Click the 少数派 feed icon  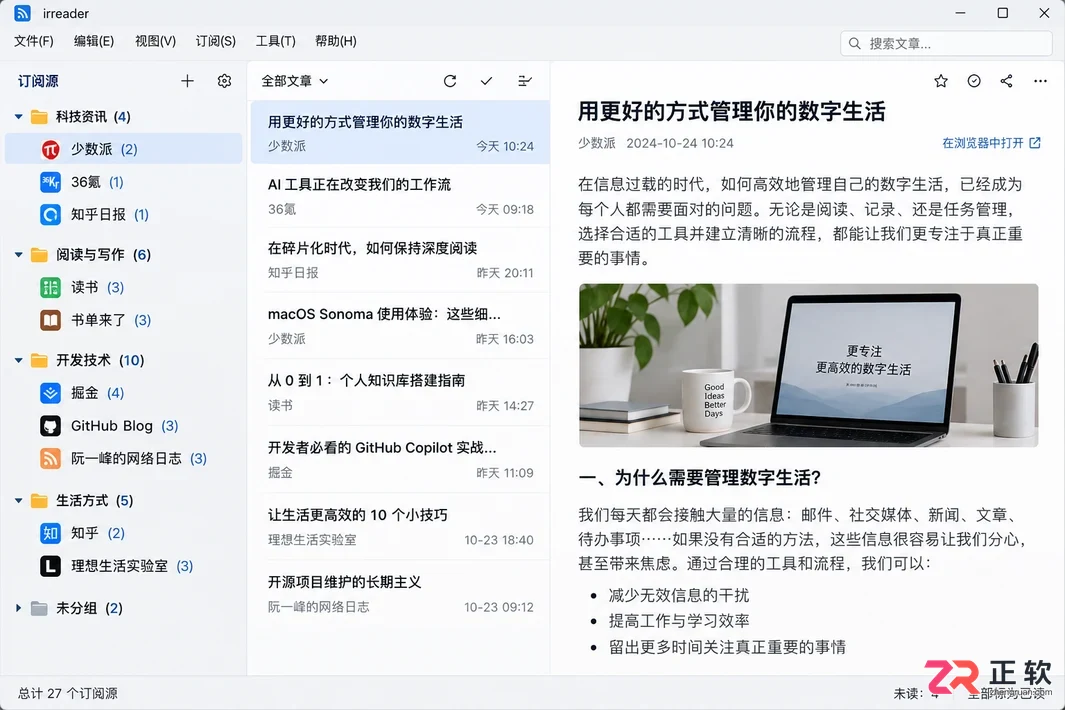point(50,149)
